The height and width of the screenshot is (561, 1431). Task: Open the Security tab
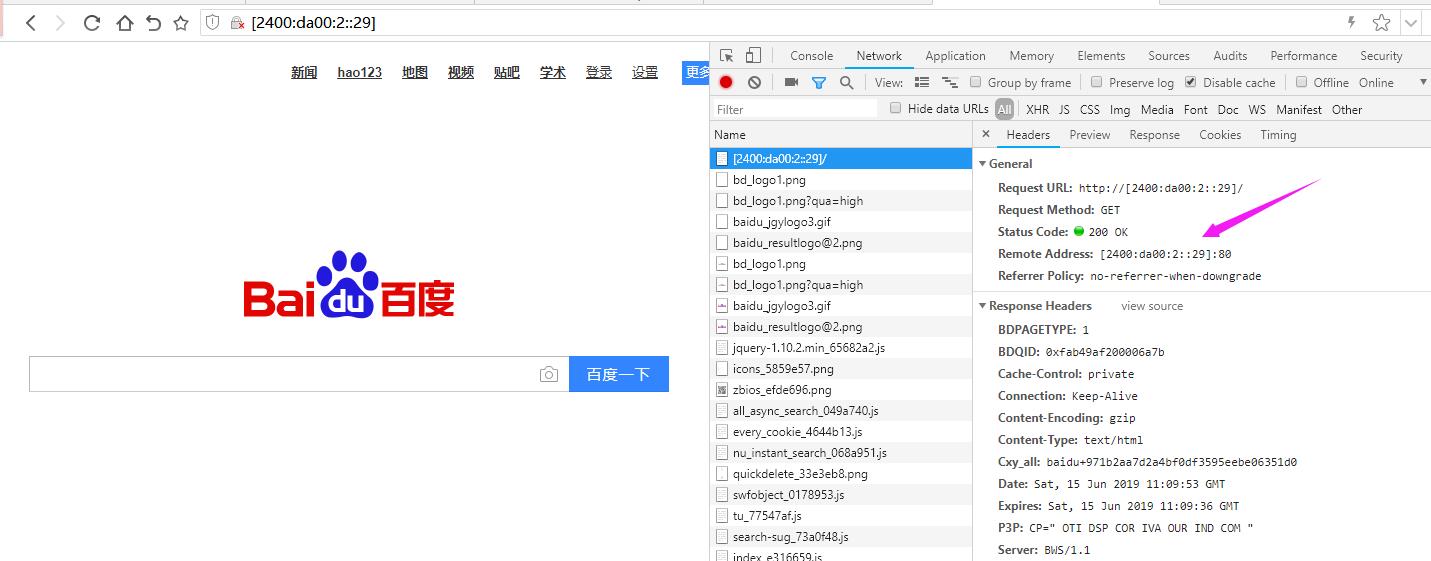[1381, 56]
